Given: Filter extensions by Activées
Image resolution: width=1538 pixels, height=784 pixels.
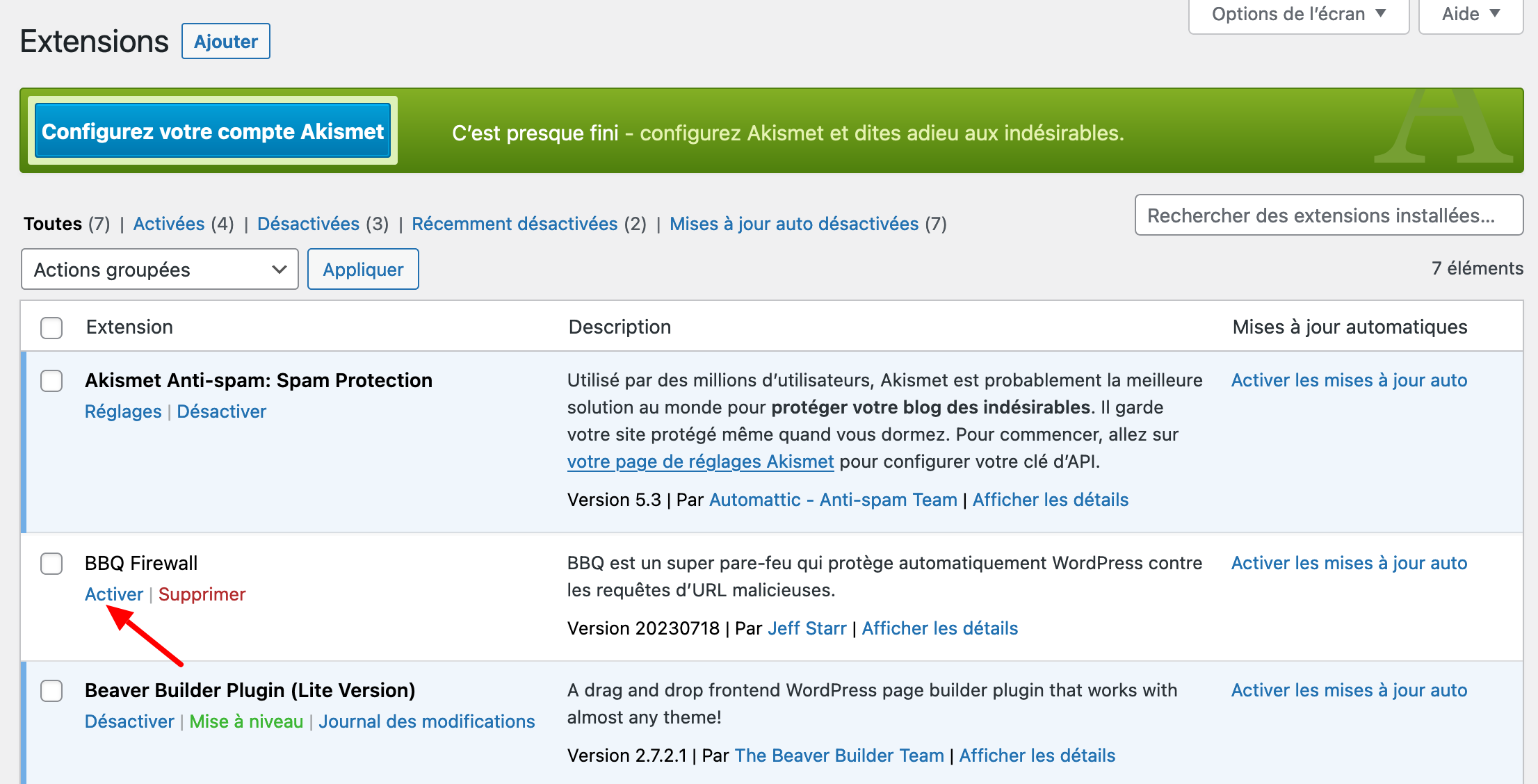Looking at the screenshot, I should pyautogui.click(x=169, y=223).
